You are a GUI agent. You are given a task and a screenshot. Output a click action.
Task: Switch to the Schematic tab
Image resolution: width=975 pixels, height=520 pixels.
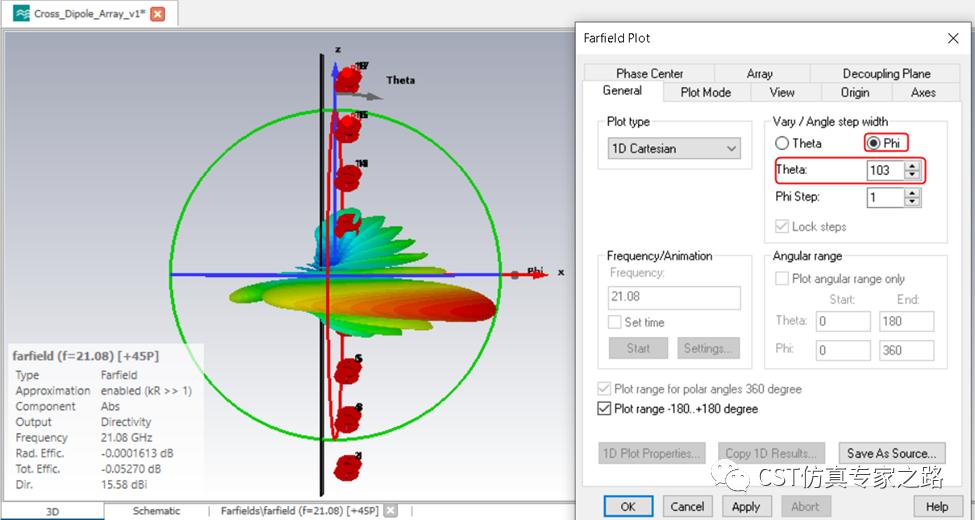[156, 511]
